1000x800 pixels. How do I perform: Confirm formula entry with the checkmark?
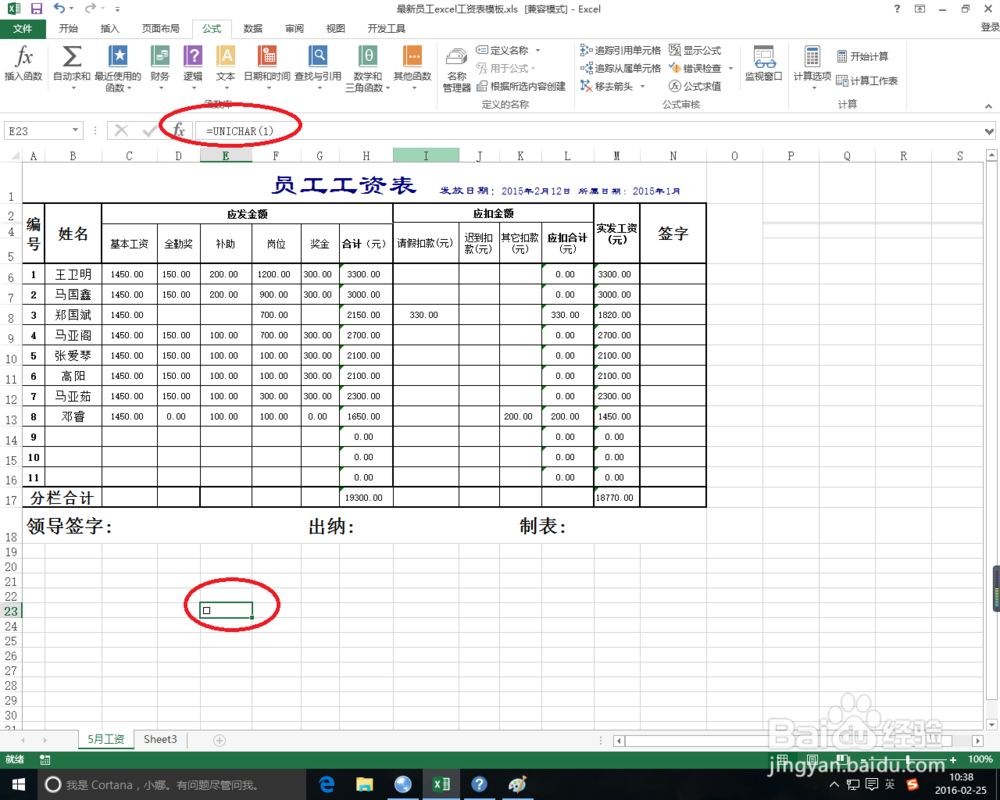click(x=150, y=131)
